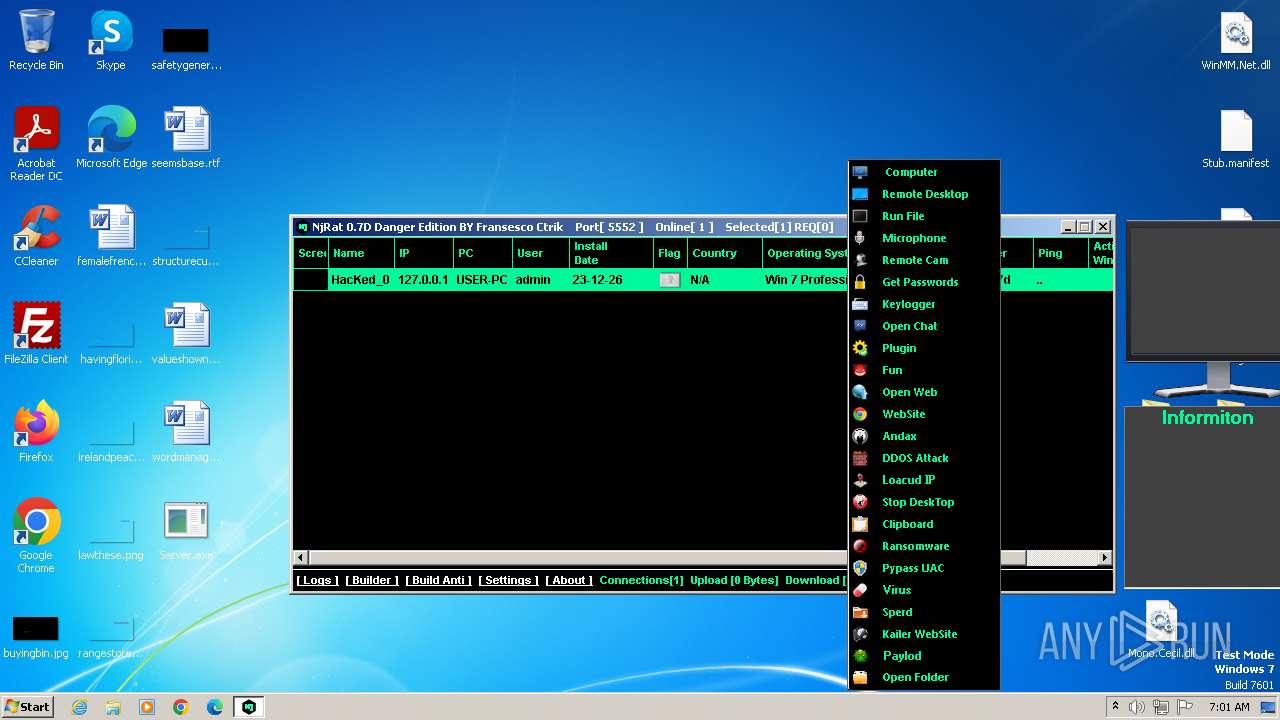Viewport: 1280px width, 720px height.
Task: Choose the Remote Desktop screen icon
Action: pyautogui.click(x=860, y=194)
